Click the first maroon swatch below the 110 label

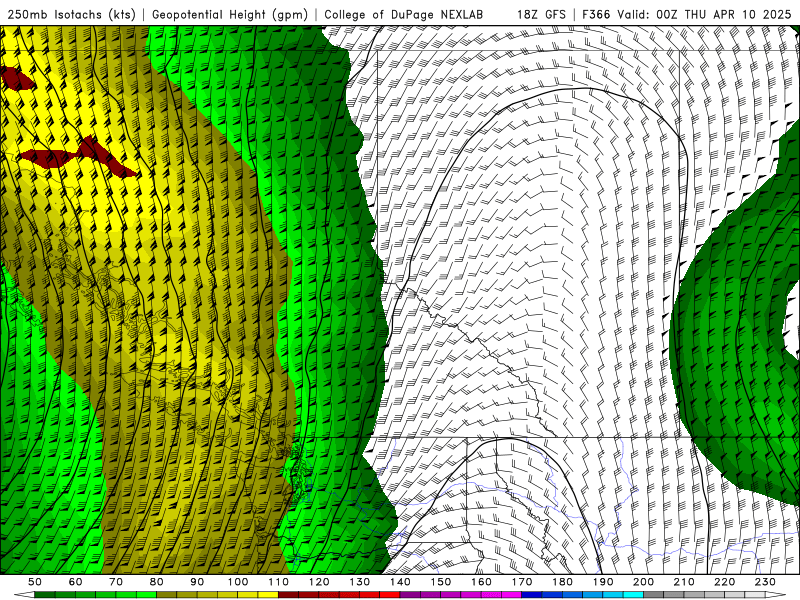pyautogui.click(x=289, y=595)
